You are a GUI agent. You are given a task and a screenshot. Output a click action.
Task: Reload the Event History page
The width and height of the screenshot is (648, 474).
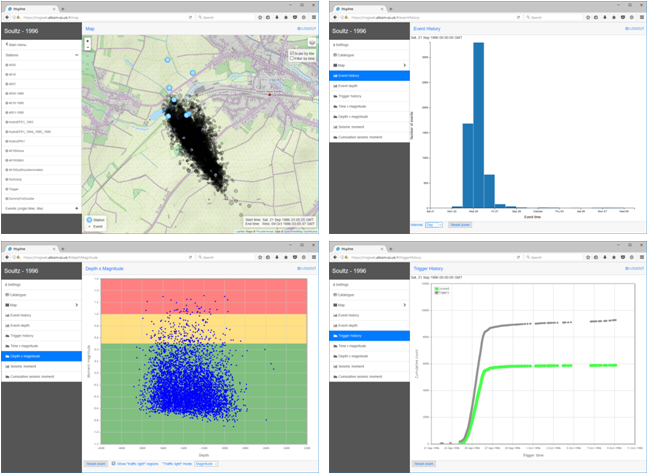(518, 18)
